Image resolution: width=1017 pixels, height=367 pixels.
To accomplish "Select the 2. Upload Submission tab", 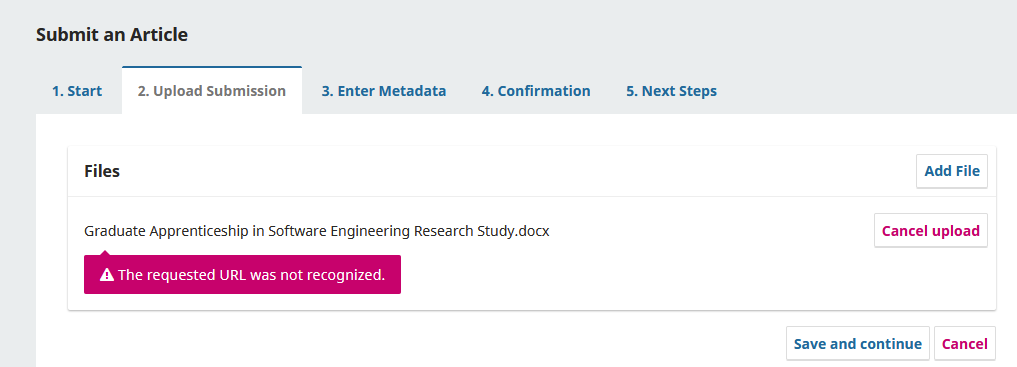I will click(x=212, y=91).
